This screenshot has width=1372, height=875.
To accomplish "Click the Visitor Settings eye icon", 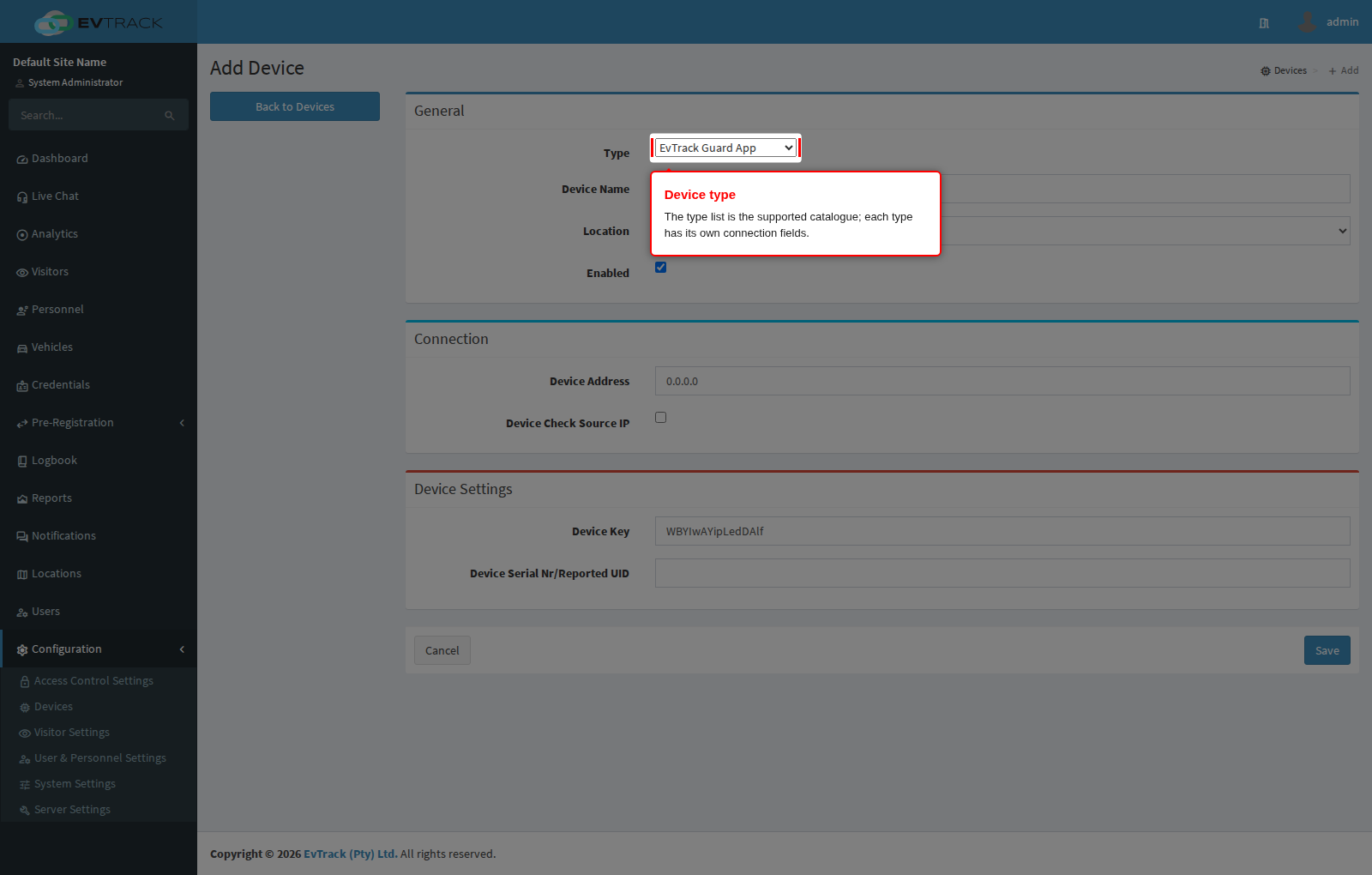I will (x=25, y=733).
